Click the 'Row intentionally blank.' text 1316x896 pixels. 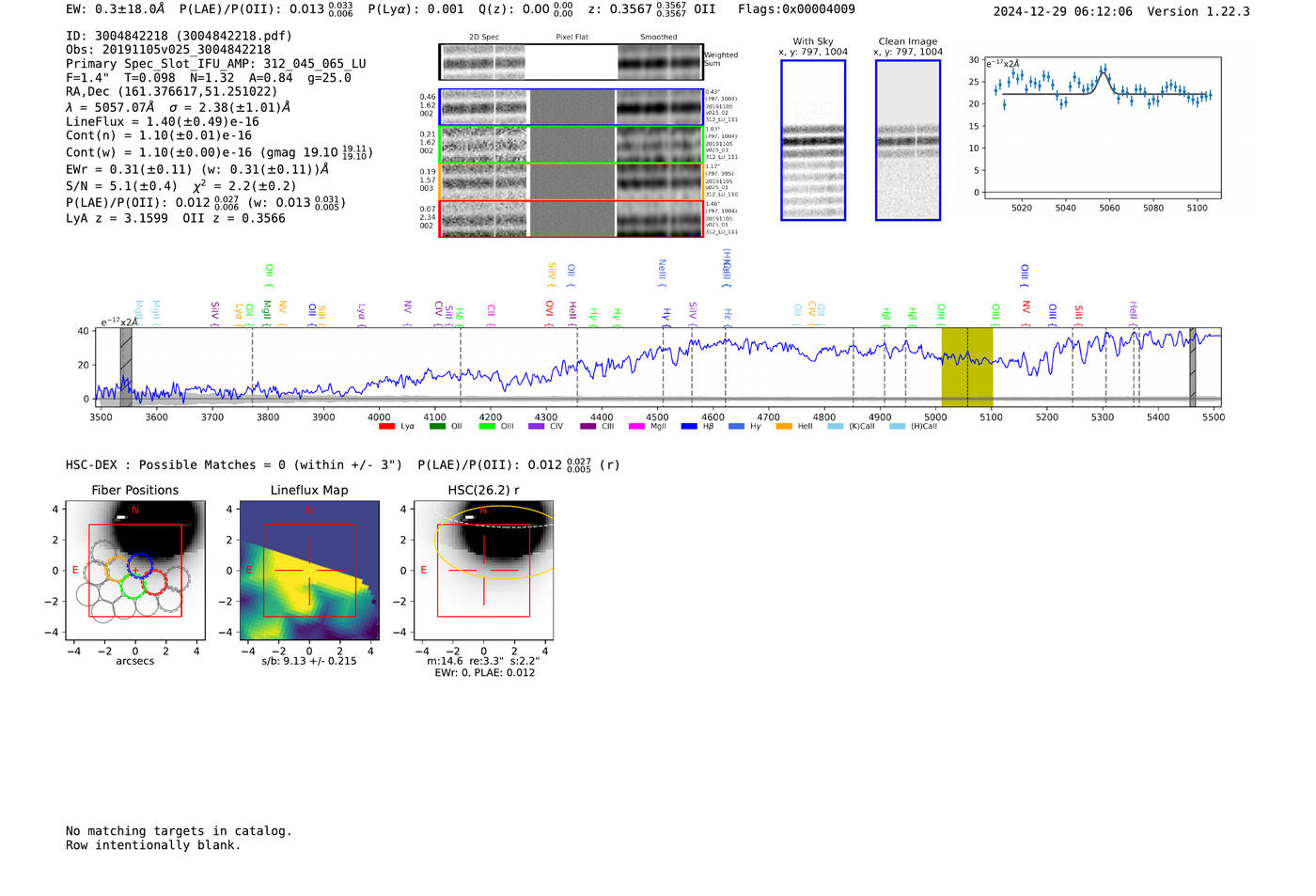coord(153,845)
